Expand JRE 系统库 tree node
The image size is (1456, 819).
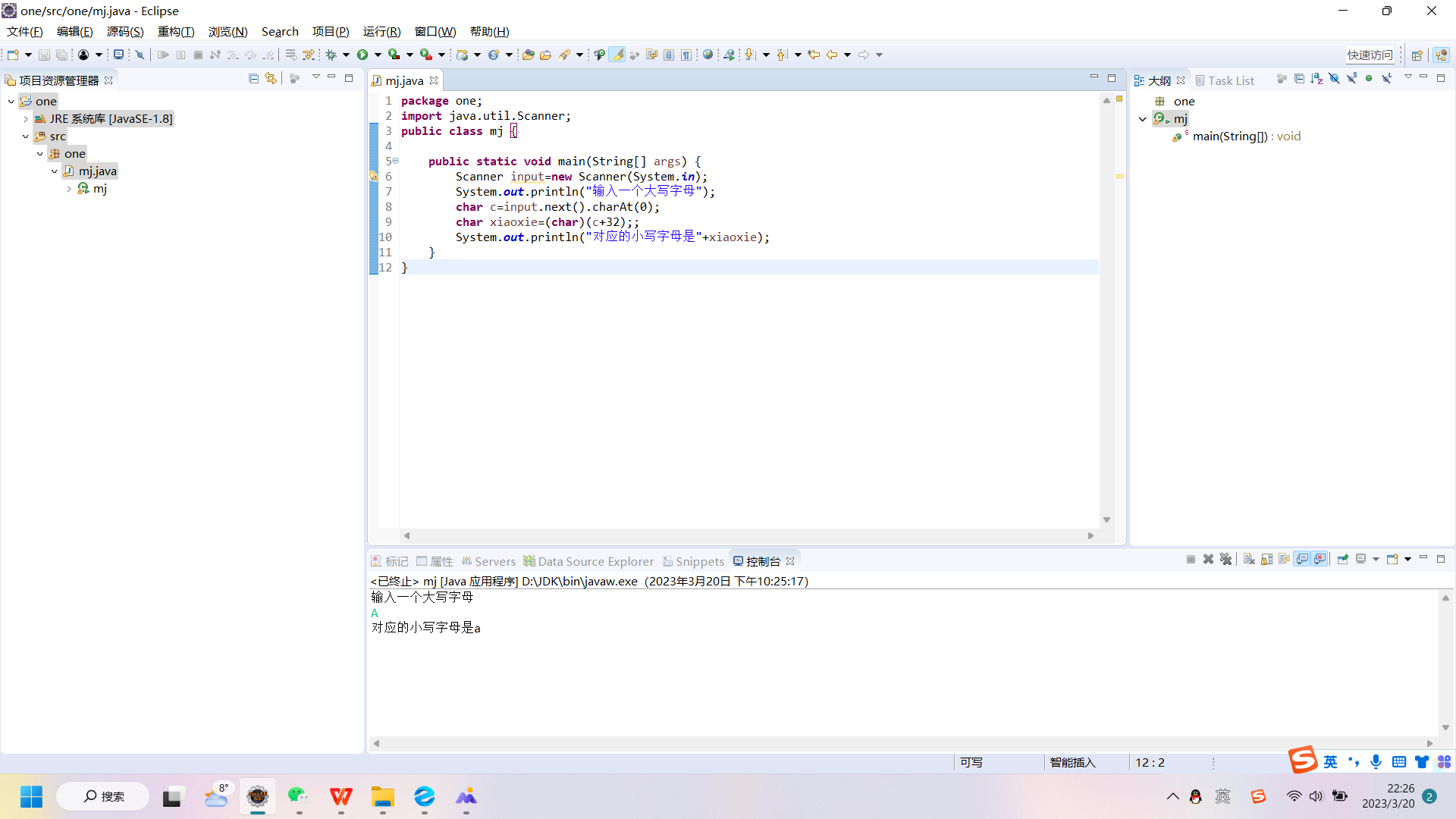(26, 119)
